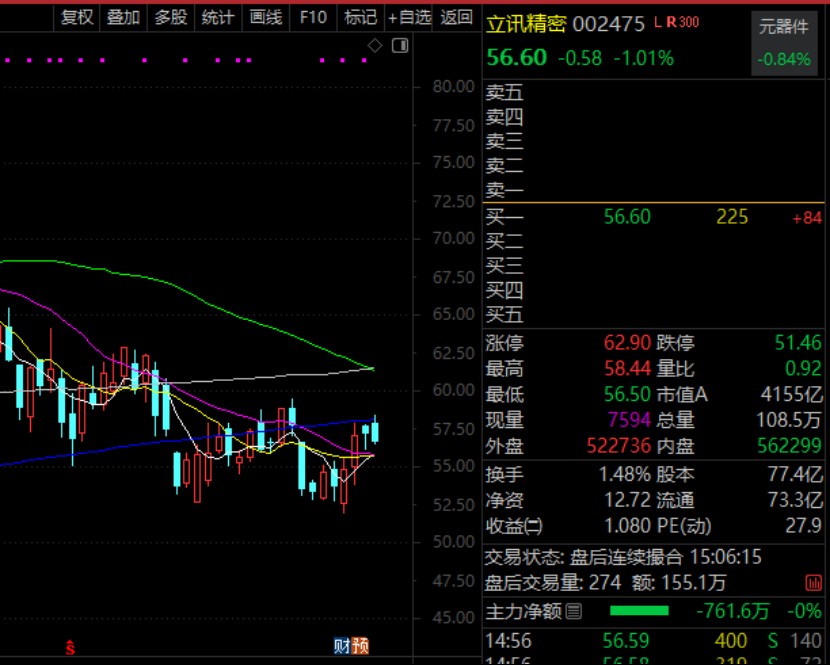Click the 标记 mark button
Image resolution: width=830 pixels, height=665 pixels.
click(x=360, y=17)
